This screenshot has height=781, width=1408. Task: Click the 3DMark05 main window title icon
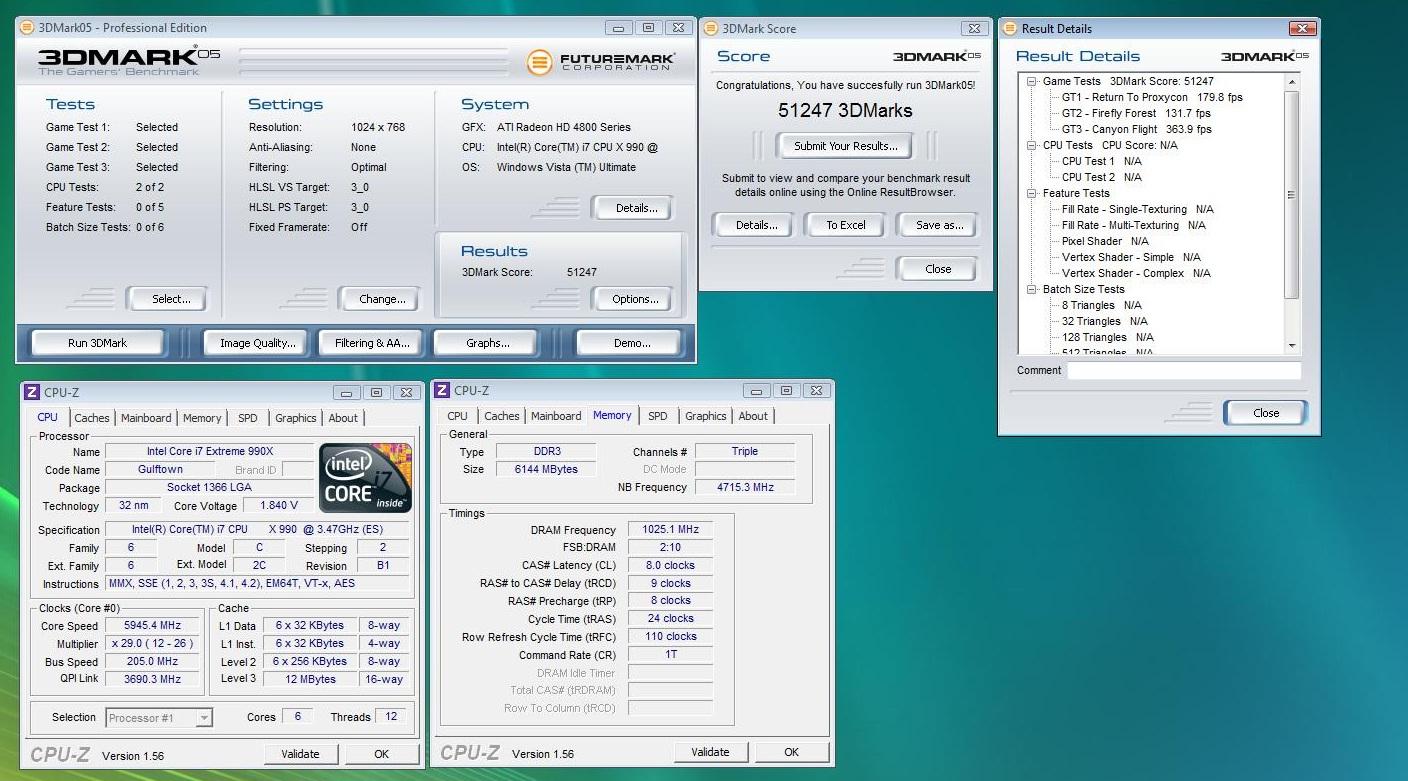click(26, 27)
